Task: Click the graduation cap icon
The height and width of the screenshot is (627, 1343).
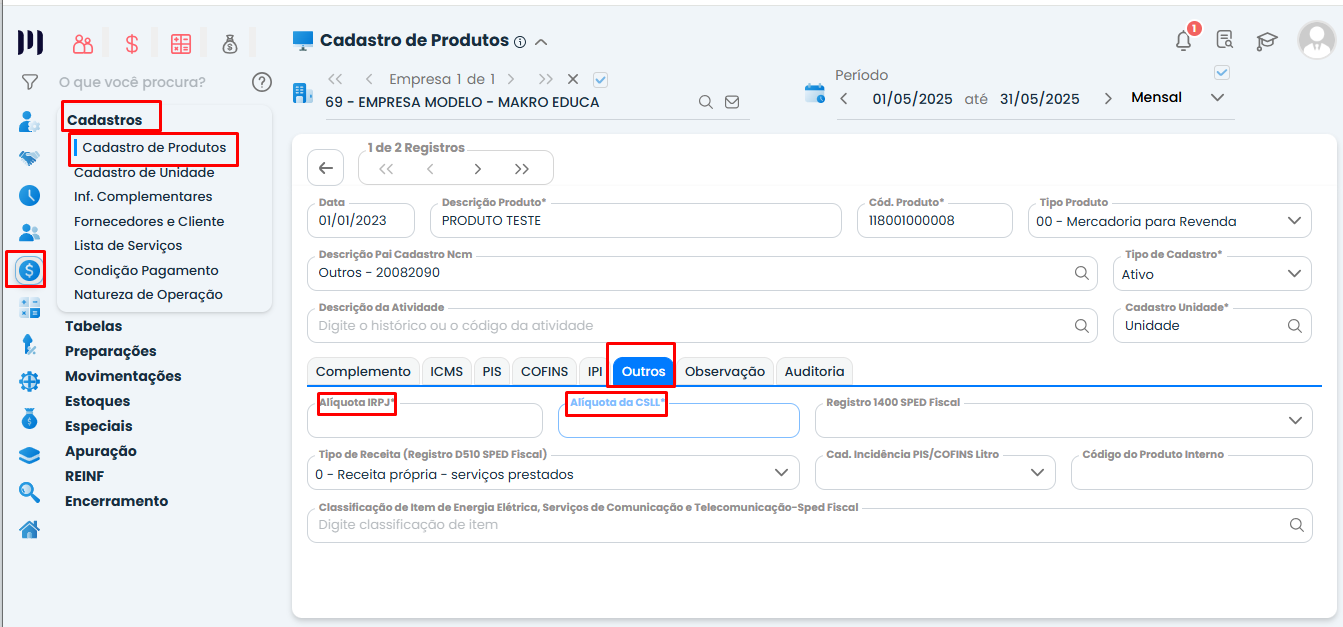Action: pos(1267,41)
